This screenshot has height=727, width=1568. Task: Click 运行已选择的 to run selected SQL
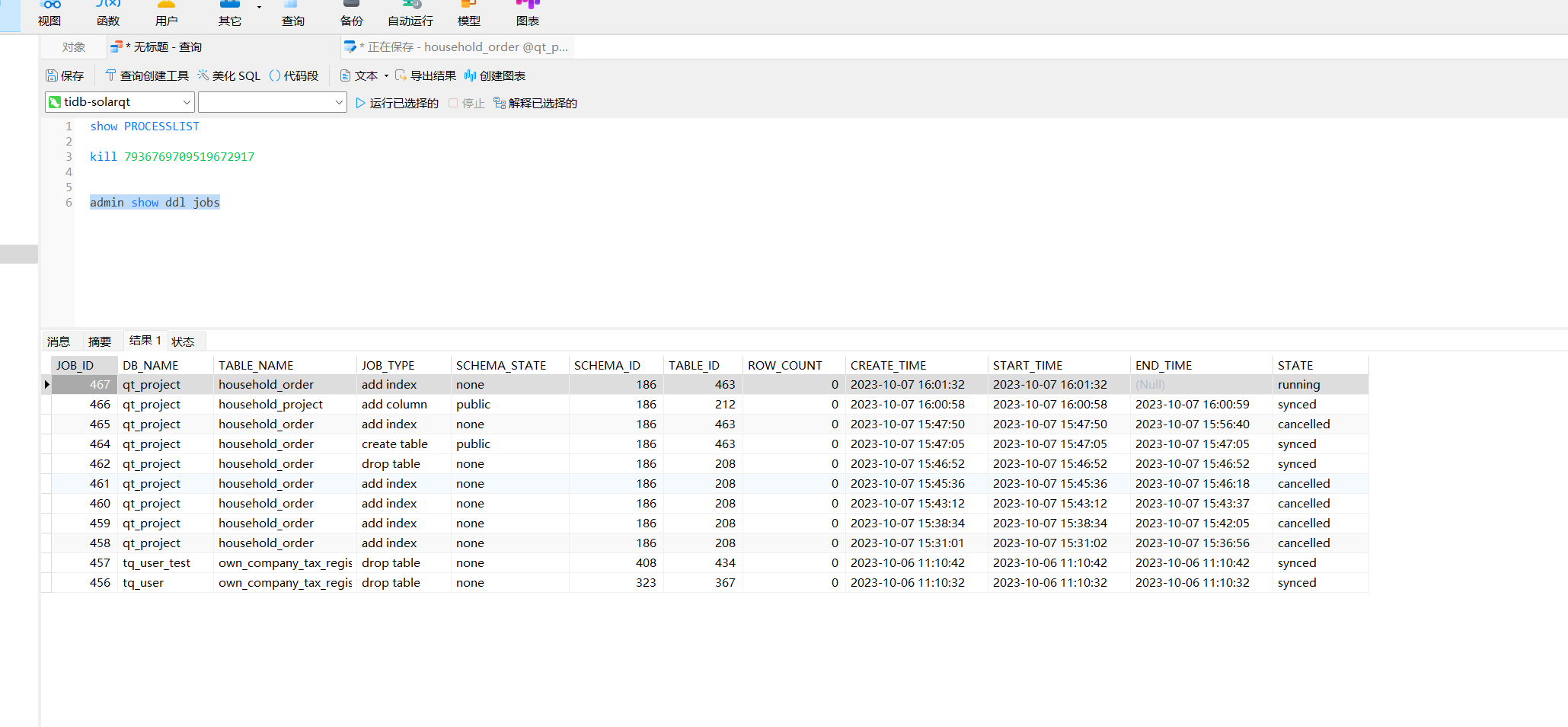click(397, 103)
